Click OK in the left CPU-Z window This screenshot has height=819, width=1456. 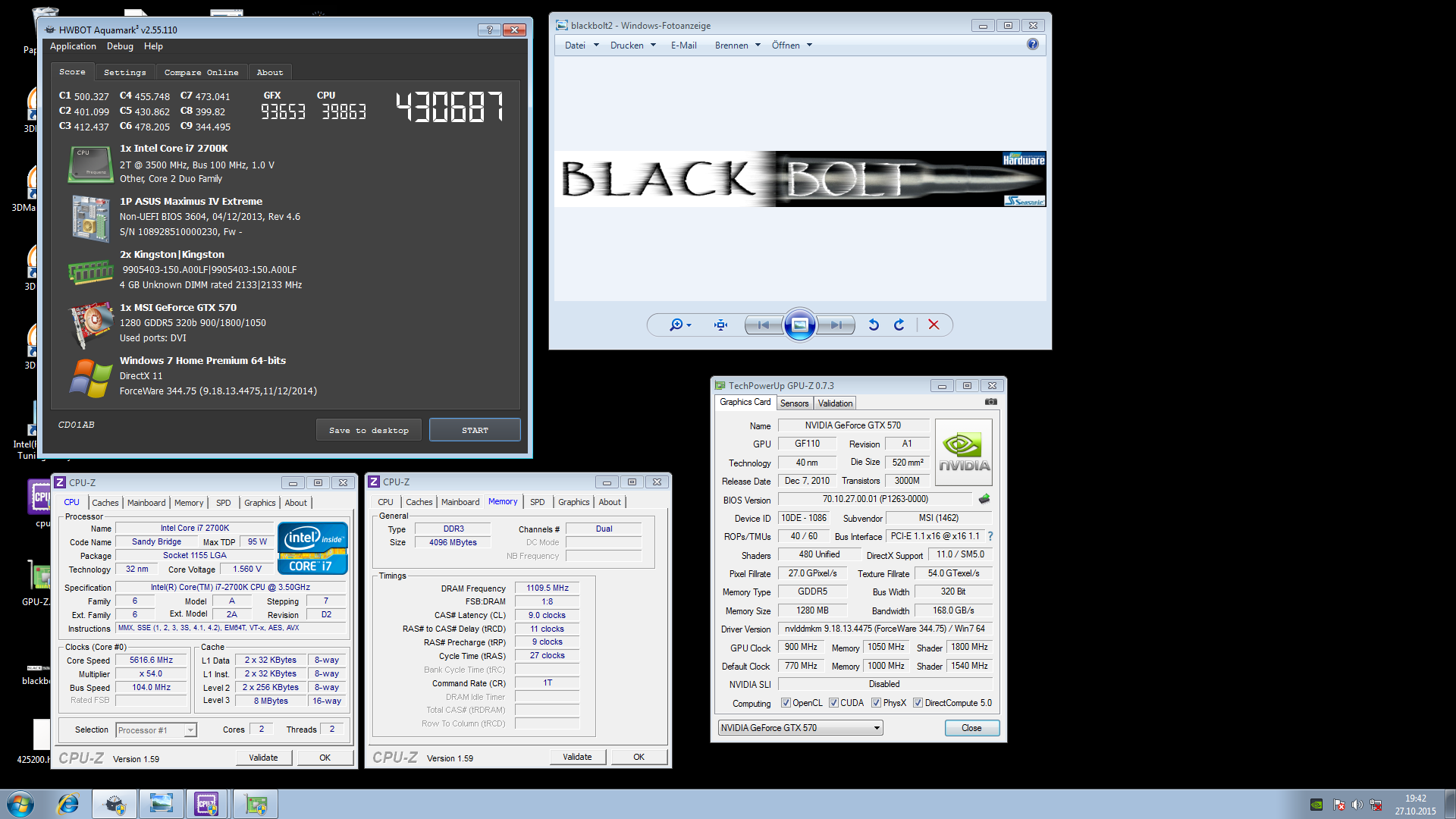325,757
